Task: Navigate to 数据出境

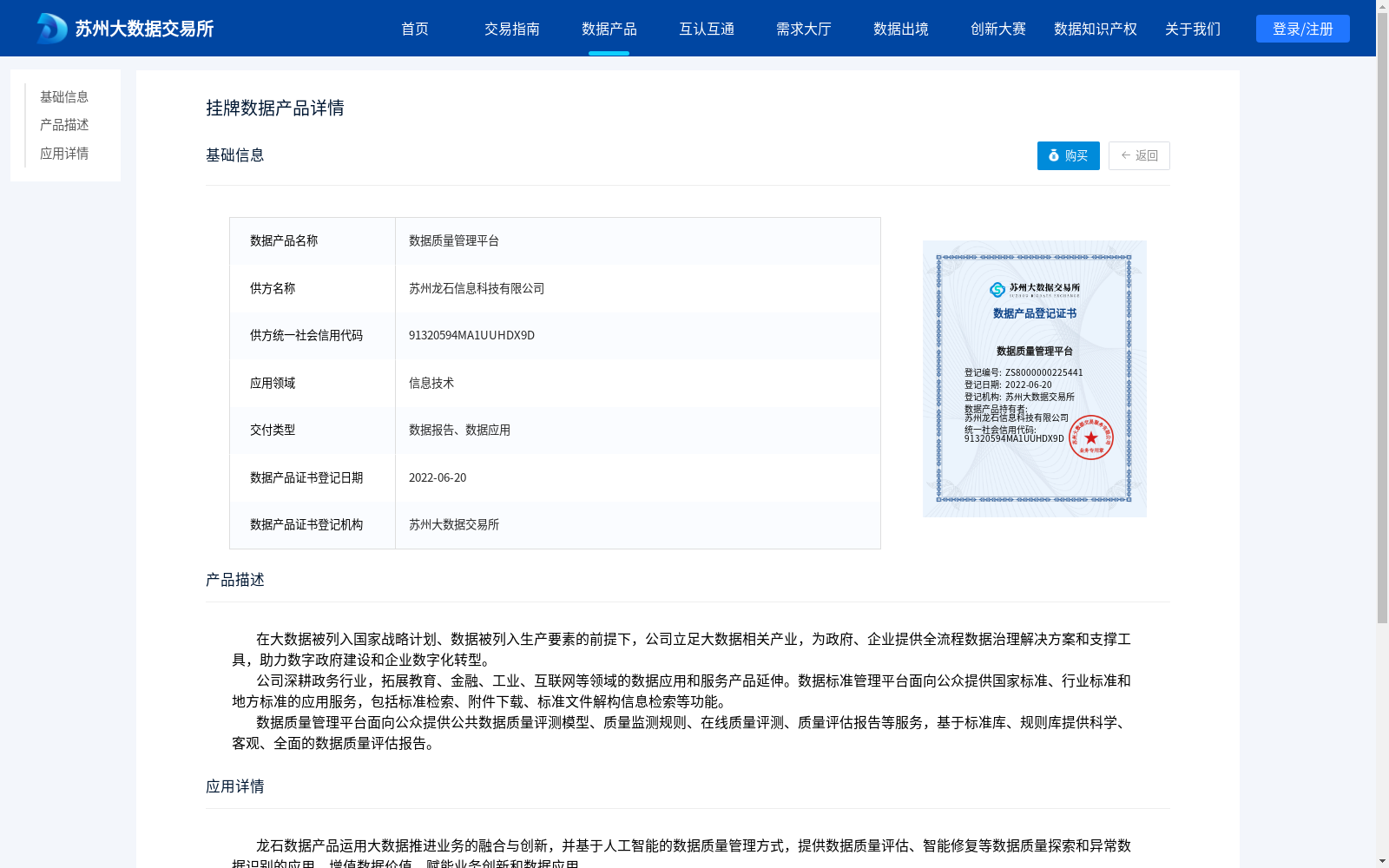Action: (901, 29)
